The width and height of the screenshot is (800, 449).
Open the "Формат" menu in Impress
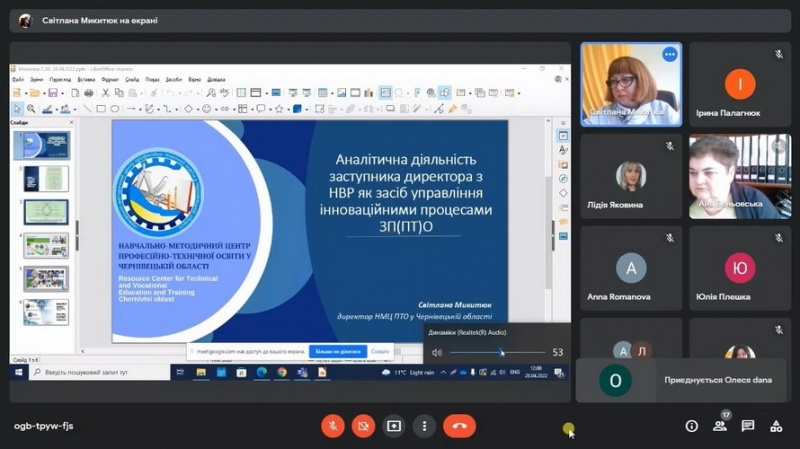pyautogui.click(x=110, y=79)
